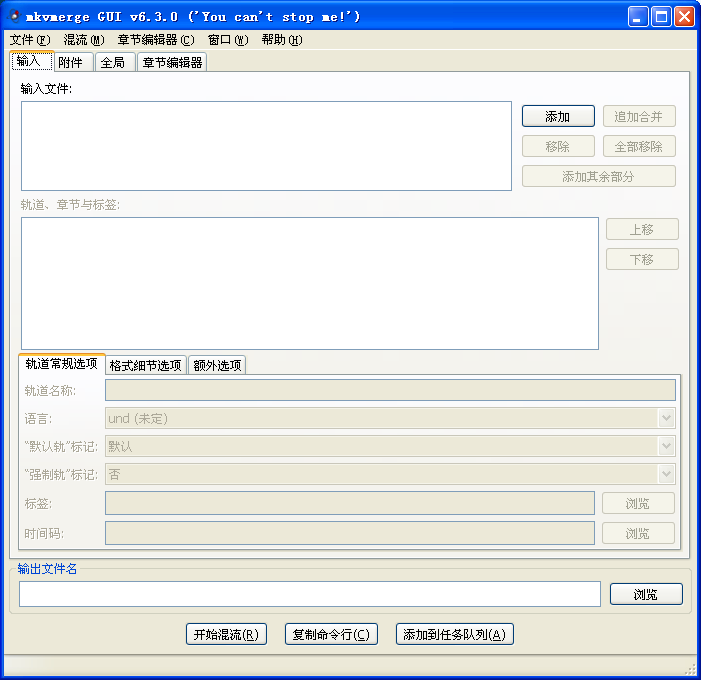Screen dimensions: 701x680
Task: Open the 窗口(W) menu
Action: [x=228, y=40]
